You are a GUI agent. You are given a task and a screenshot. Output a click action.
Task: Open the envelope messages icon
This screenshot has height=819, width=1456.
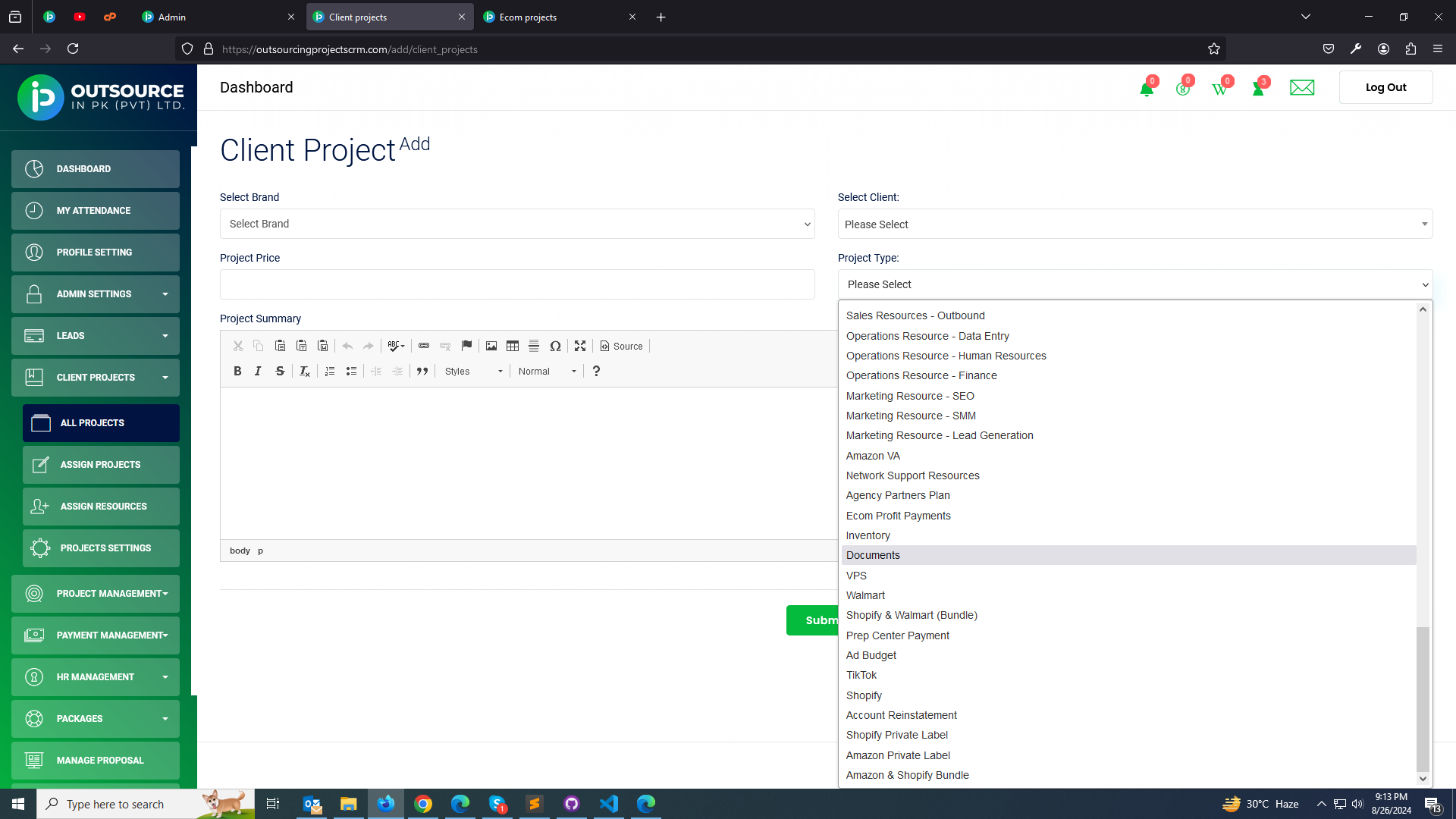click(1302, 88)
